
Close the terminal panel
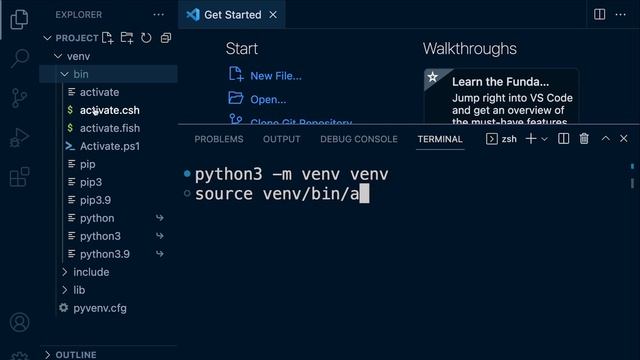(x=624, y=139)
